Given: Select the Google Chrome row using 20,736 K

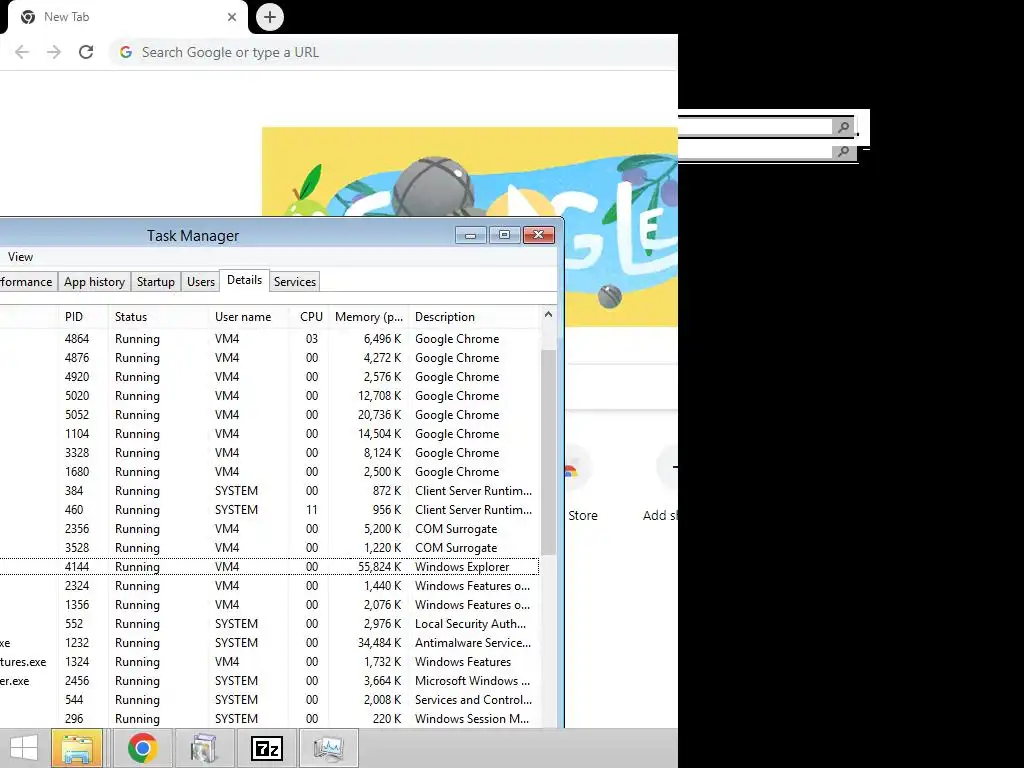Looking at the screenshot, I should (270, 415).
